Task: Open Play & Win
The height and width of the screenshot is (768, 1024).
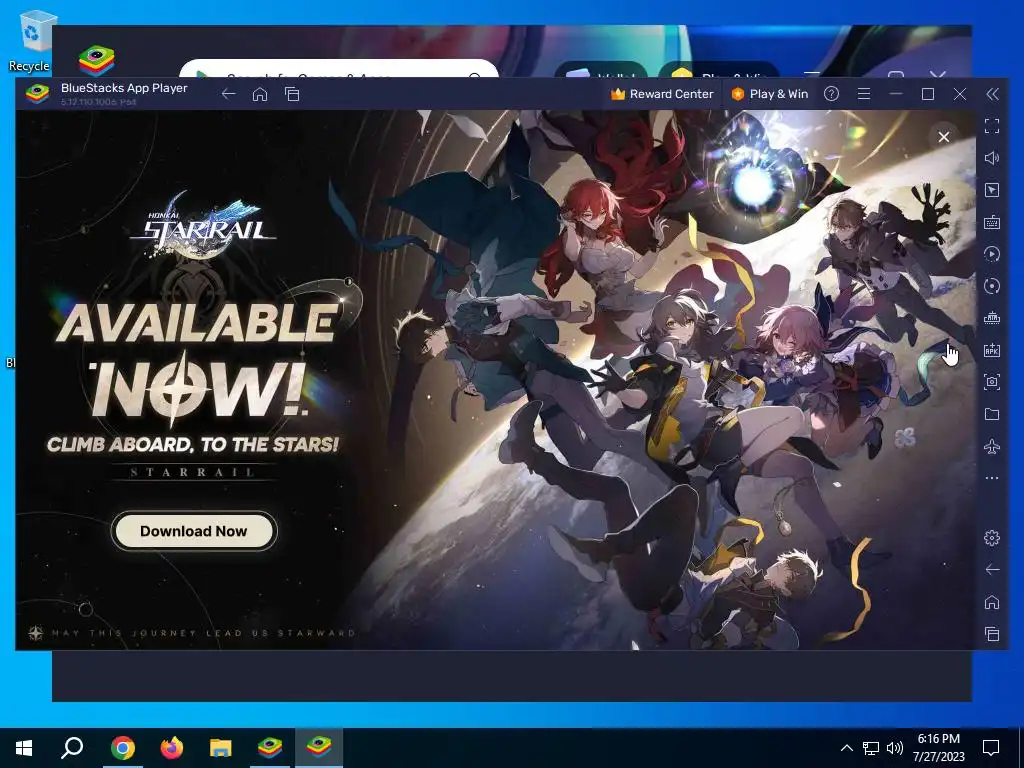Action: (x=769, y=94)
